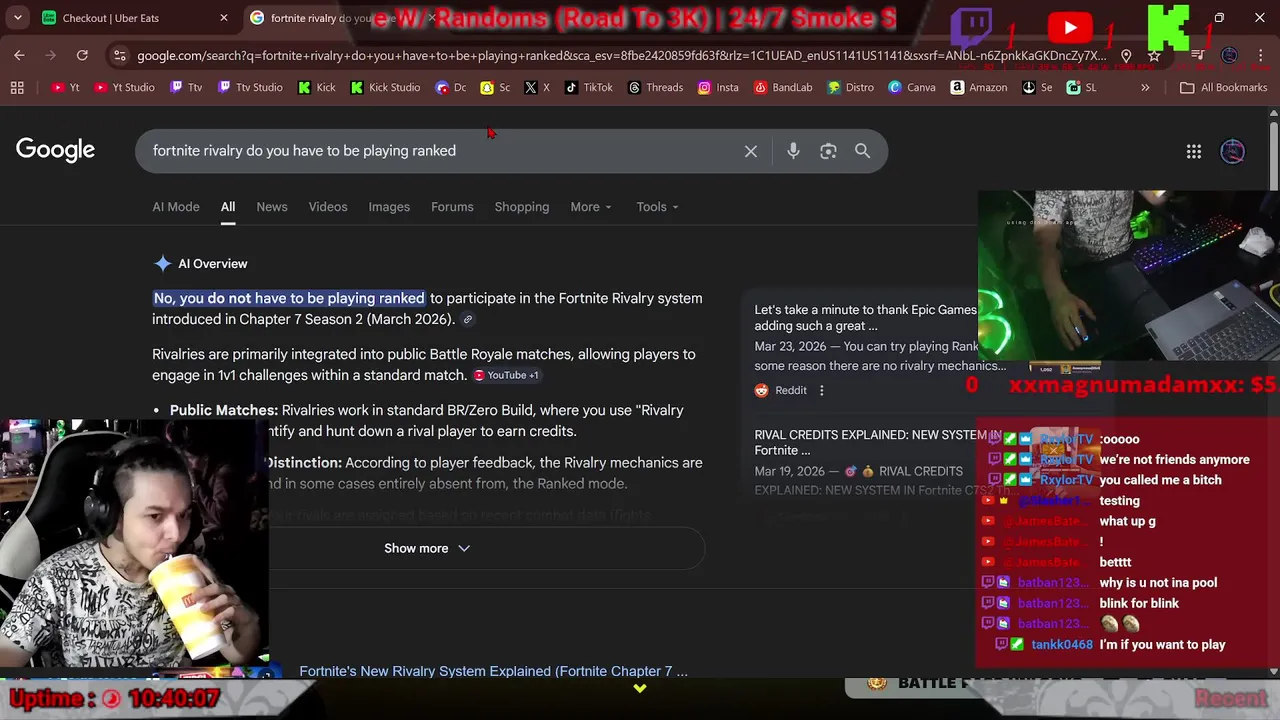Open the AI Overview source link icon
Screen dimensions: 1280x720
(467, 320)
